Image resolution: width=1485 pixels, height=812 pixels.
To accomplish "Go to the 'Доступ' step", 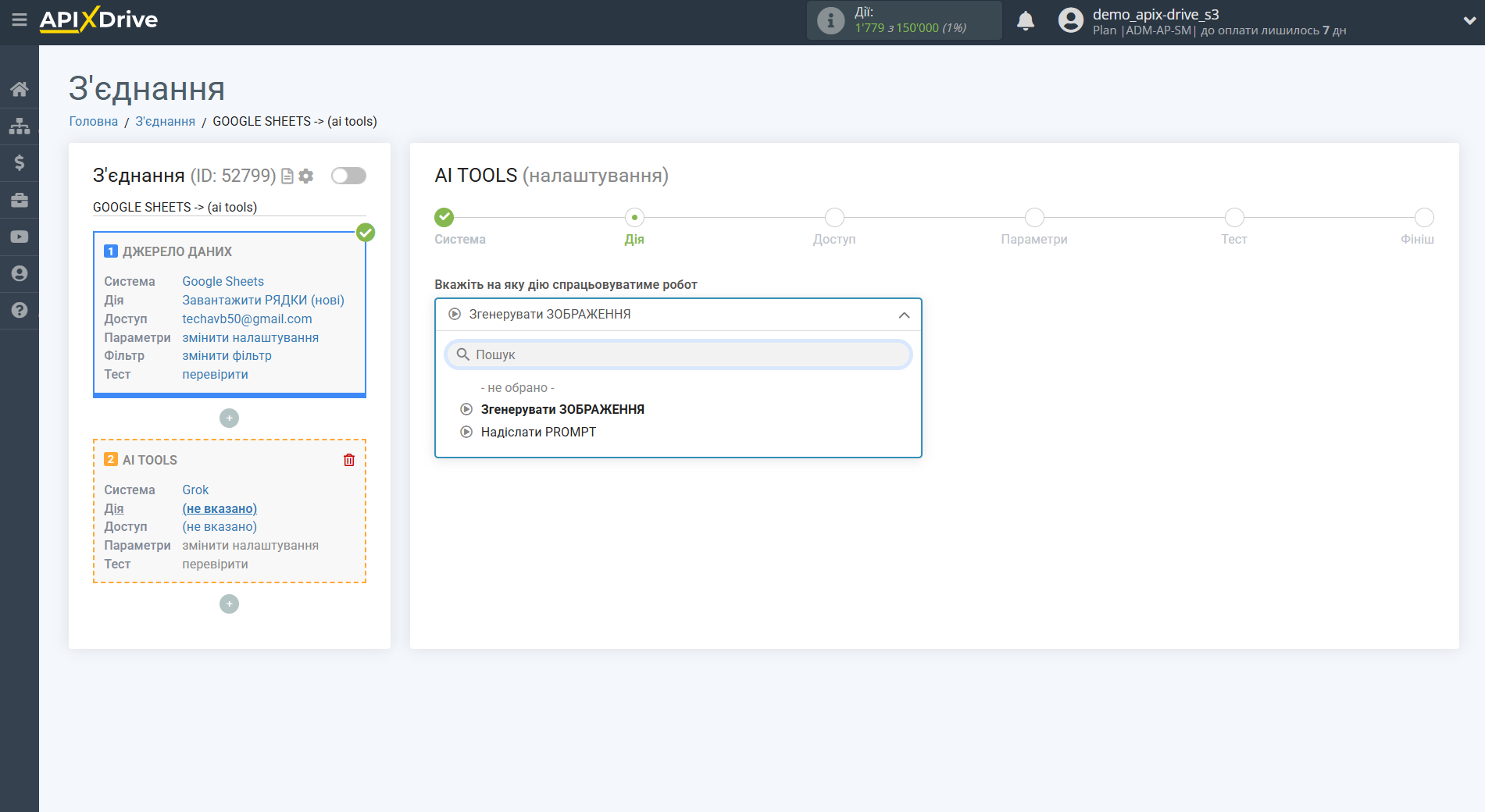I will coord(834,218).
